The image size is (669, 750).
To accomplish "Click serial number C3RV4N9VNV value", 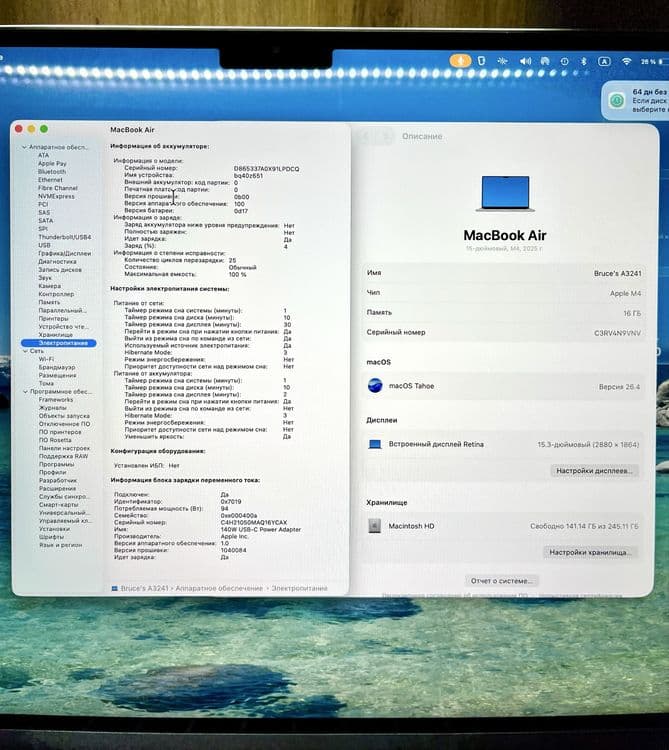I will point(617,333).
